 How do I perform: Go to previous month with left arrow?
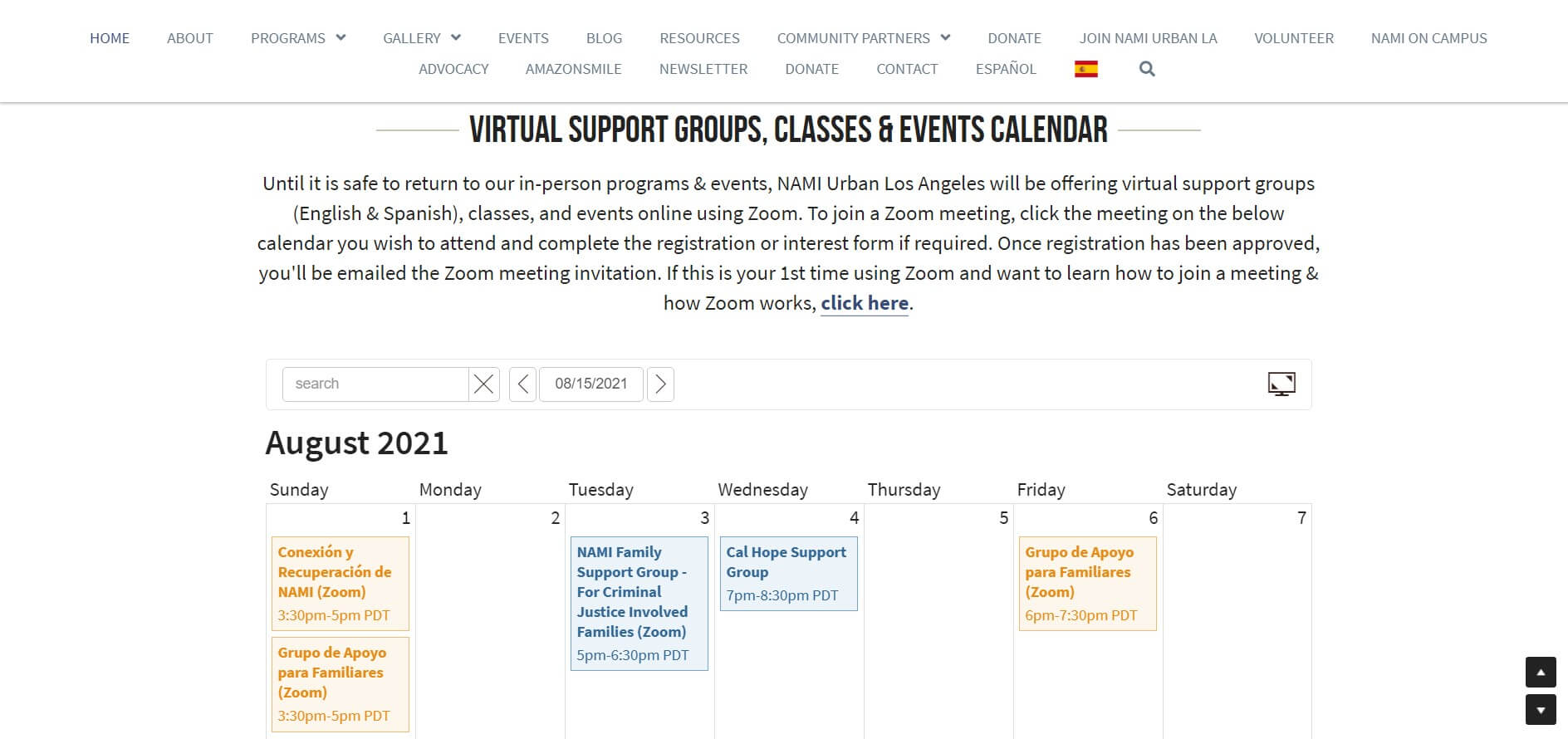click(x=522, y=384)
